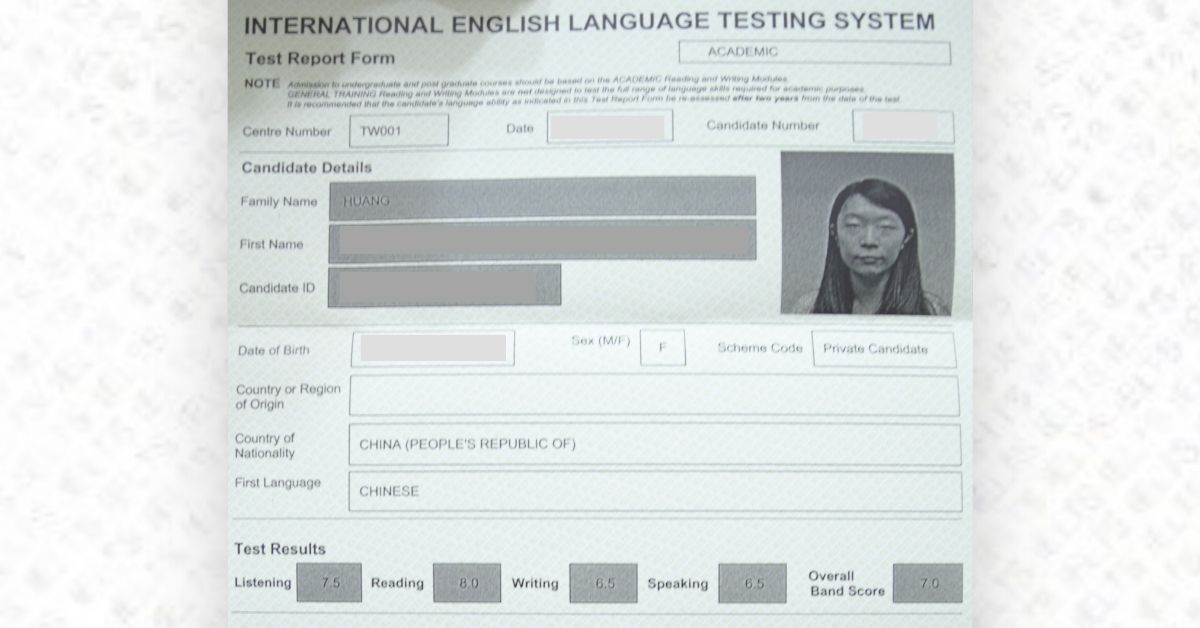Screen dimensions: 1200x628
Task: Click the "Writing" label
Action: 535,583
